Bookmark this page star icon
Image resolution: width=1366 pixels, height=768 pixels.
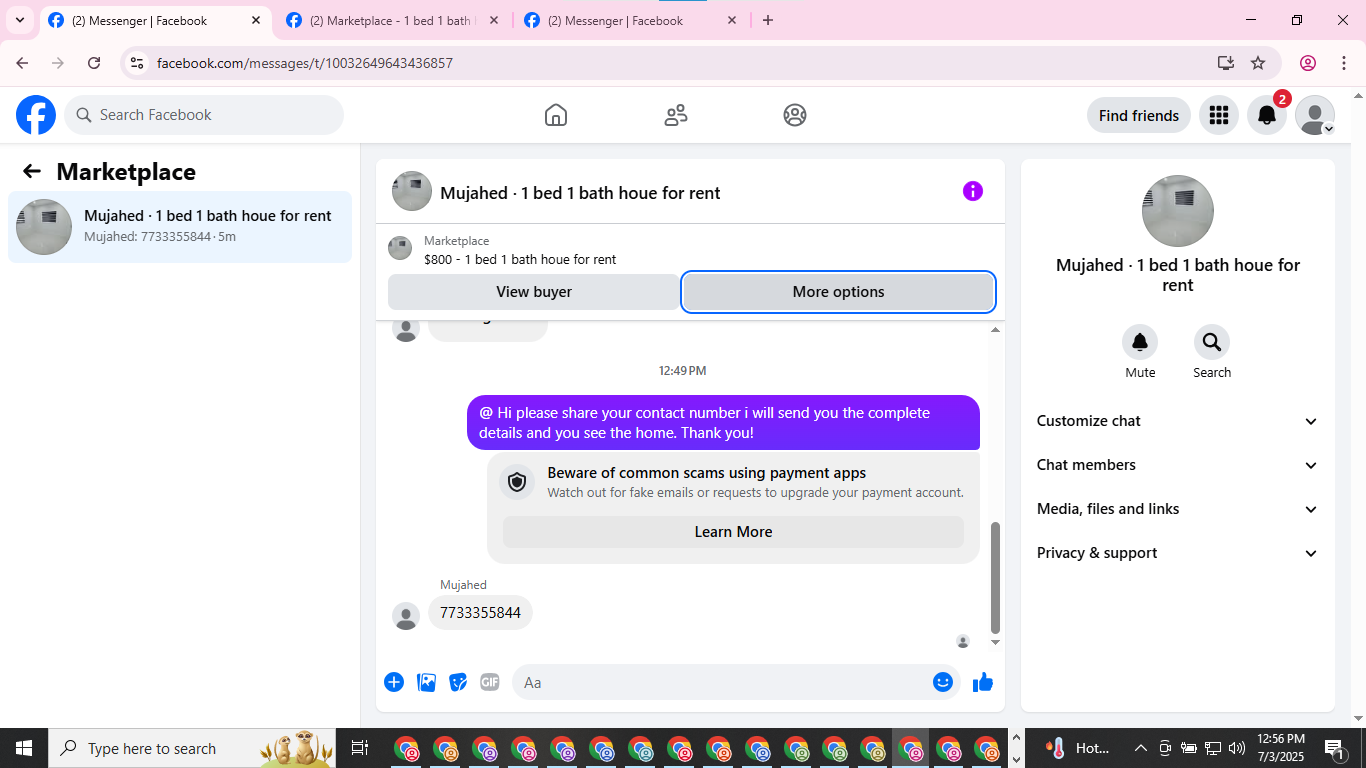tap(1258, 63)
